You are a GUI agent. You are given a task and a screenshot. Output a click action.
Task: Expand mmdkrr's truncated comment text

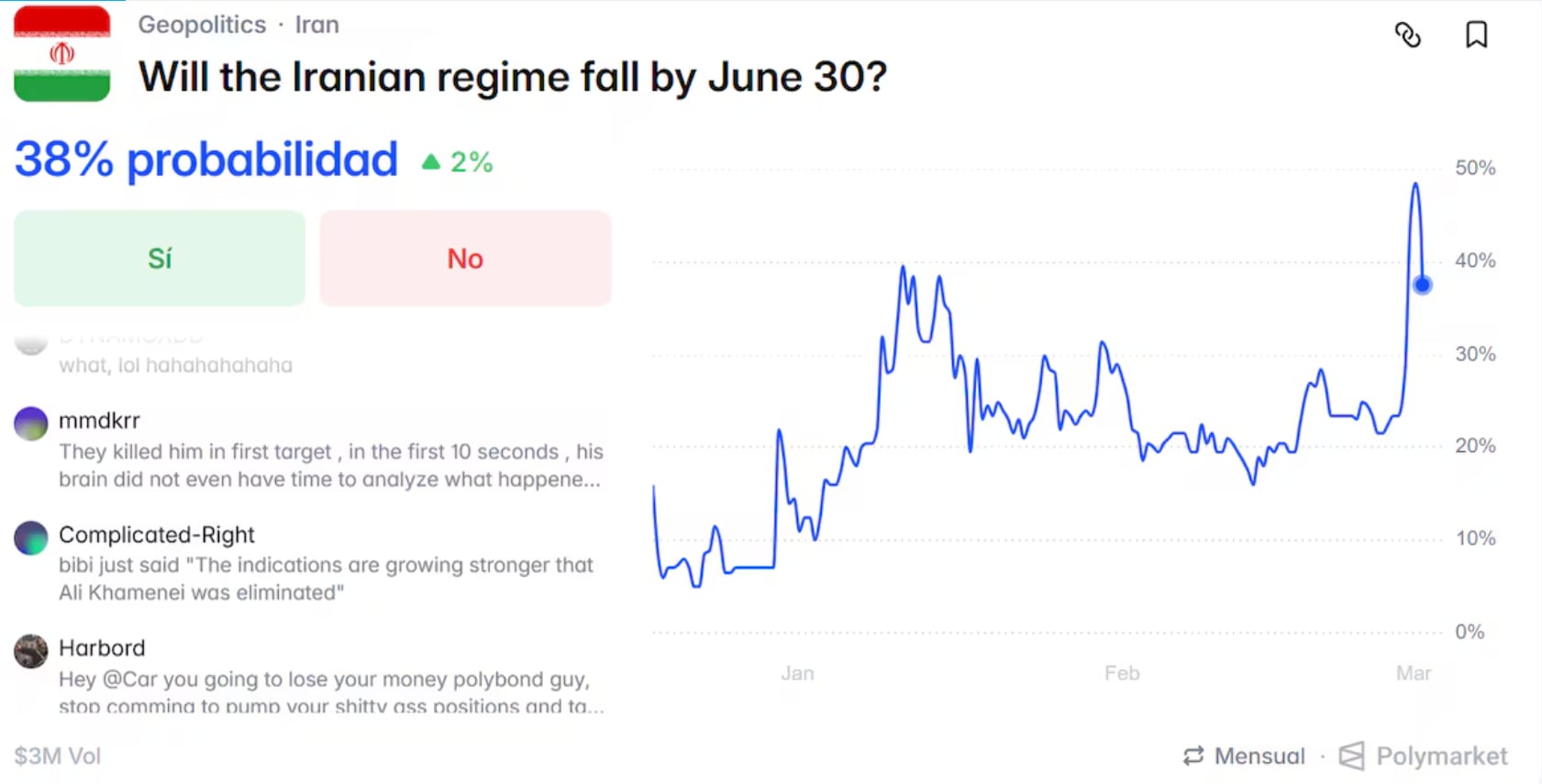(330, 466)
